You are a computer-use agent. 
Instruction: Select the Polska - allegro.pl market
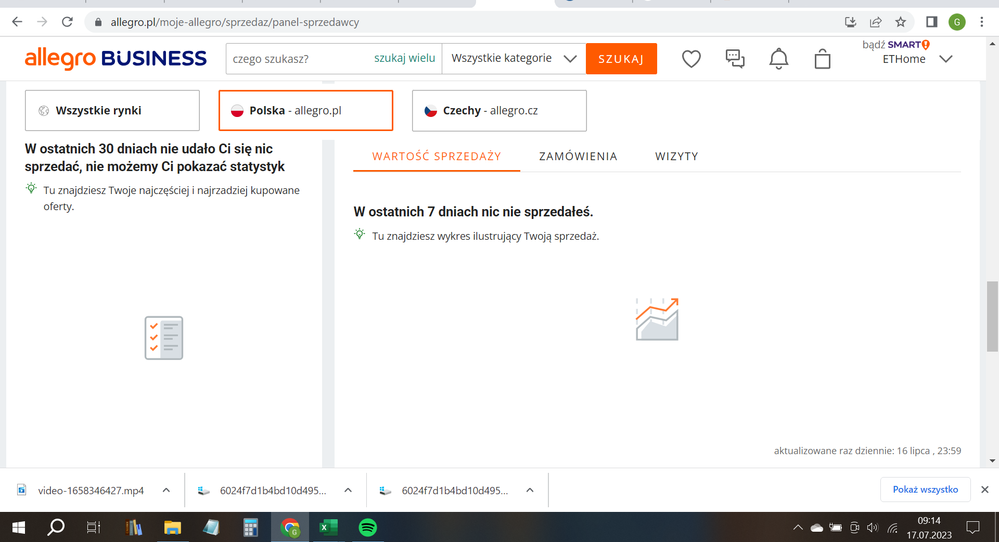coord(306,110)
